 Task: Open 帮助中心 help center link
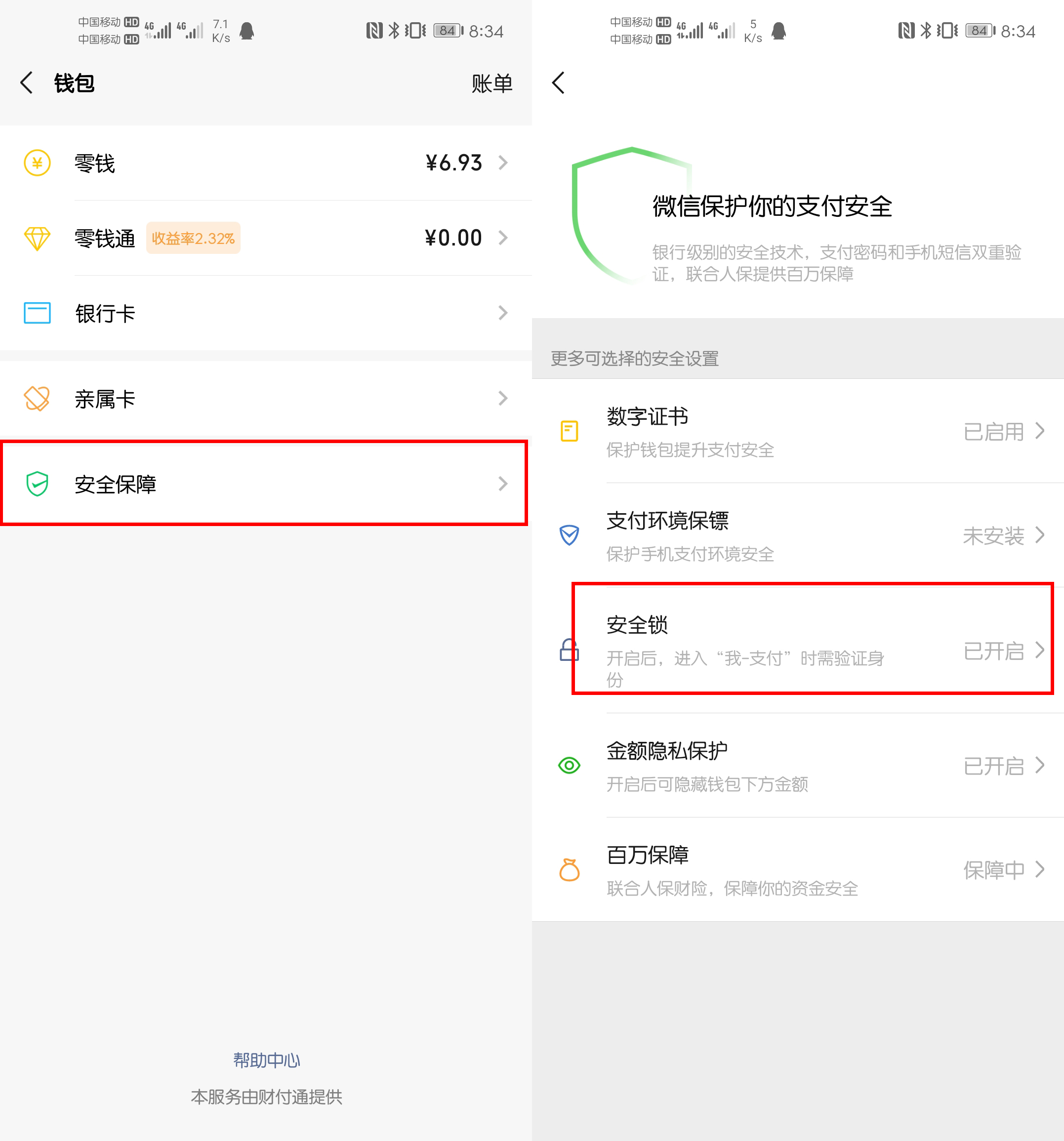coord(266,1060)
